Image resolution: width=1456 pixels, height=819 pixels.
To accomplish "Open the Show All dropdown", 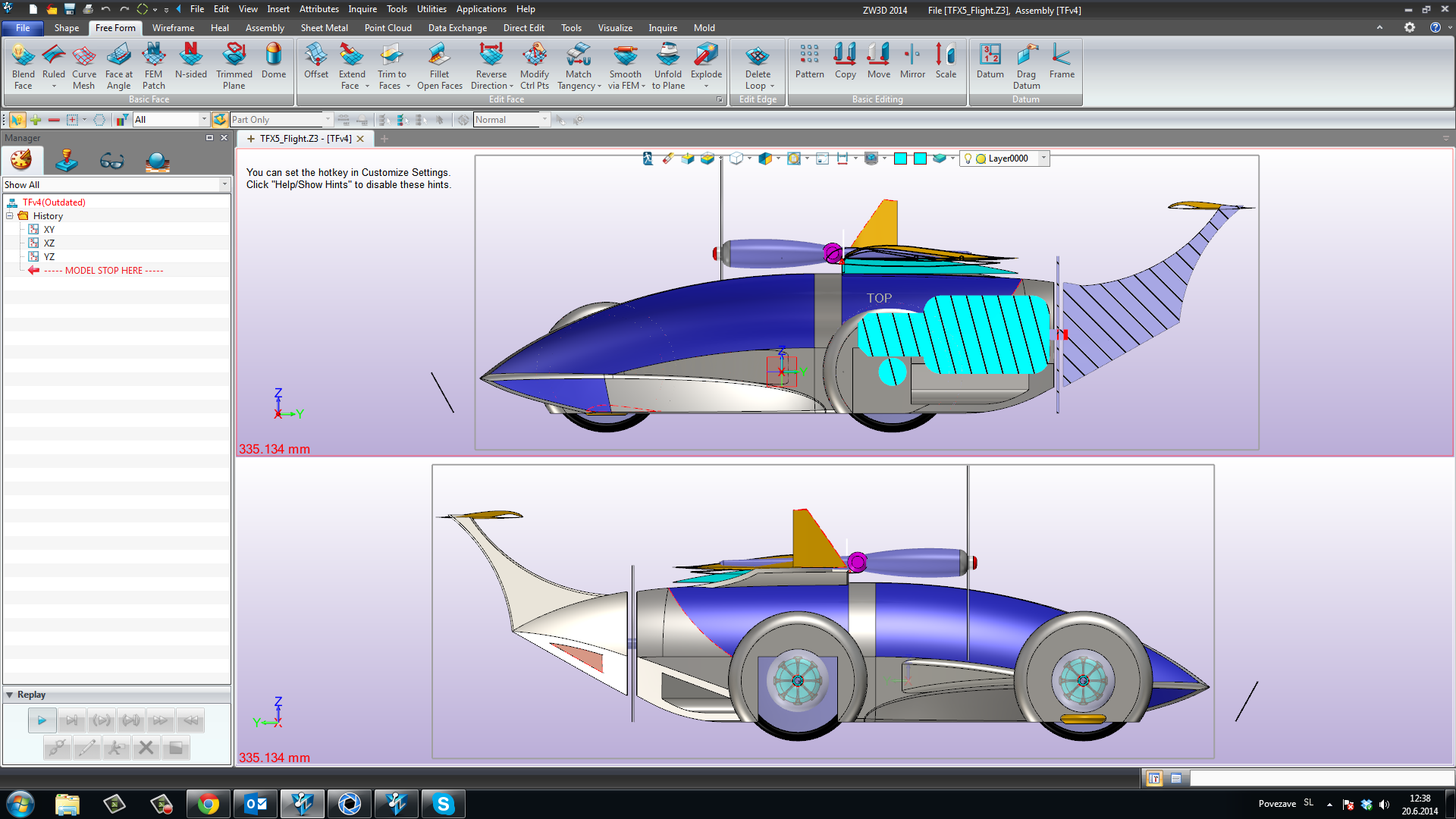I will coord(224,184).
